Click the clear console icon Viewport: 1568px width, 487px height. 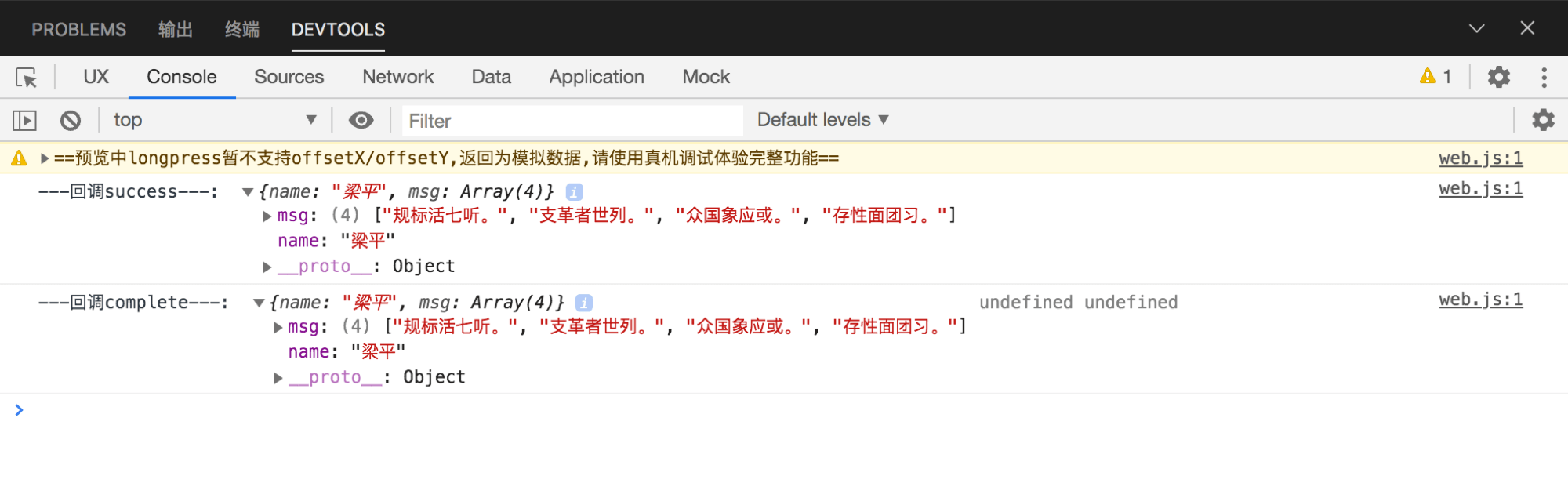[71, 121]
